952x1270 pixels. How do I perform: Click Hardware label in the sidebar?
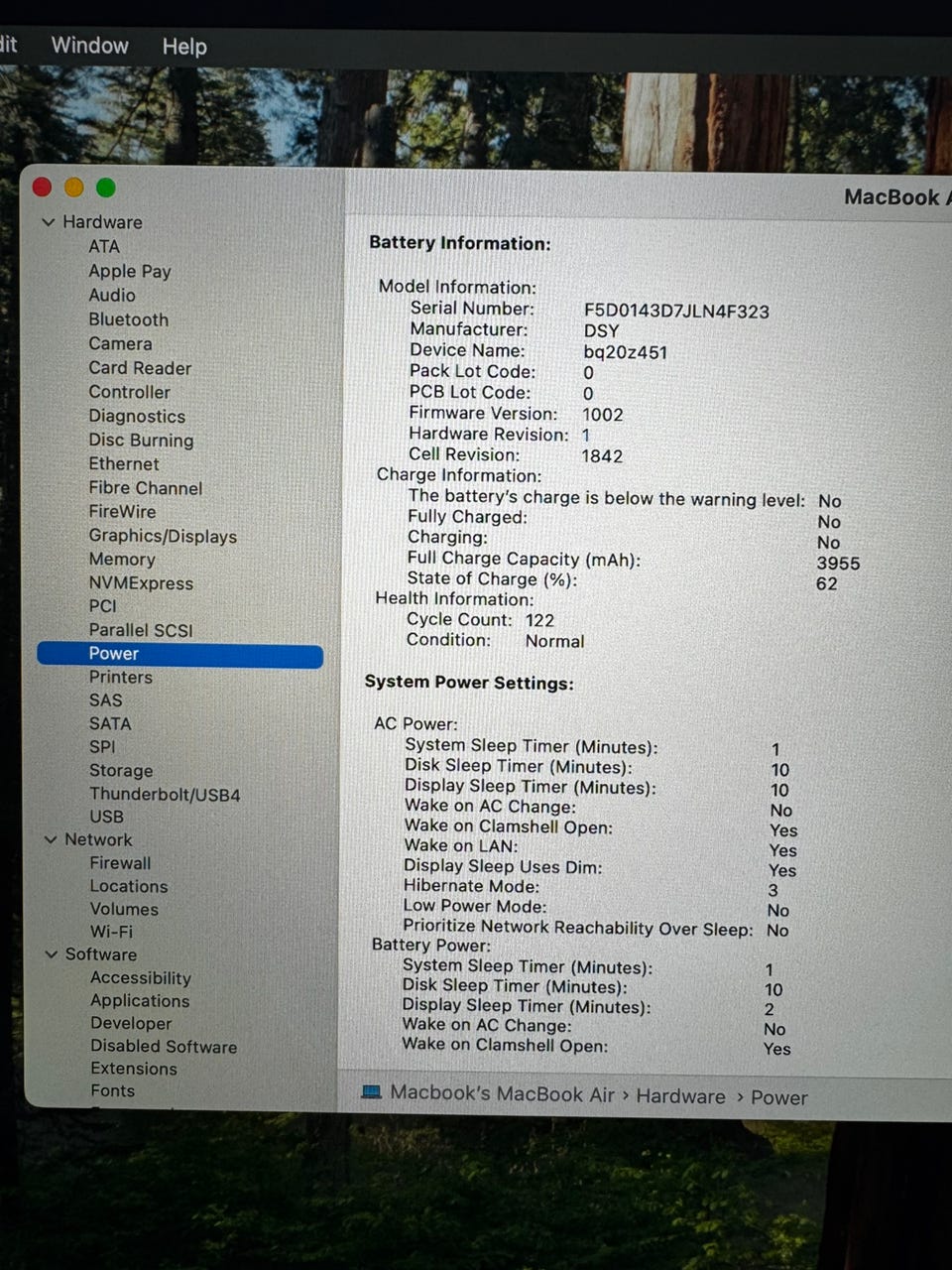[x=102, y=222]
